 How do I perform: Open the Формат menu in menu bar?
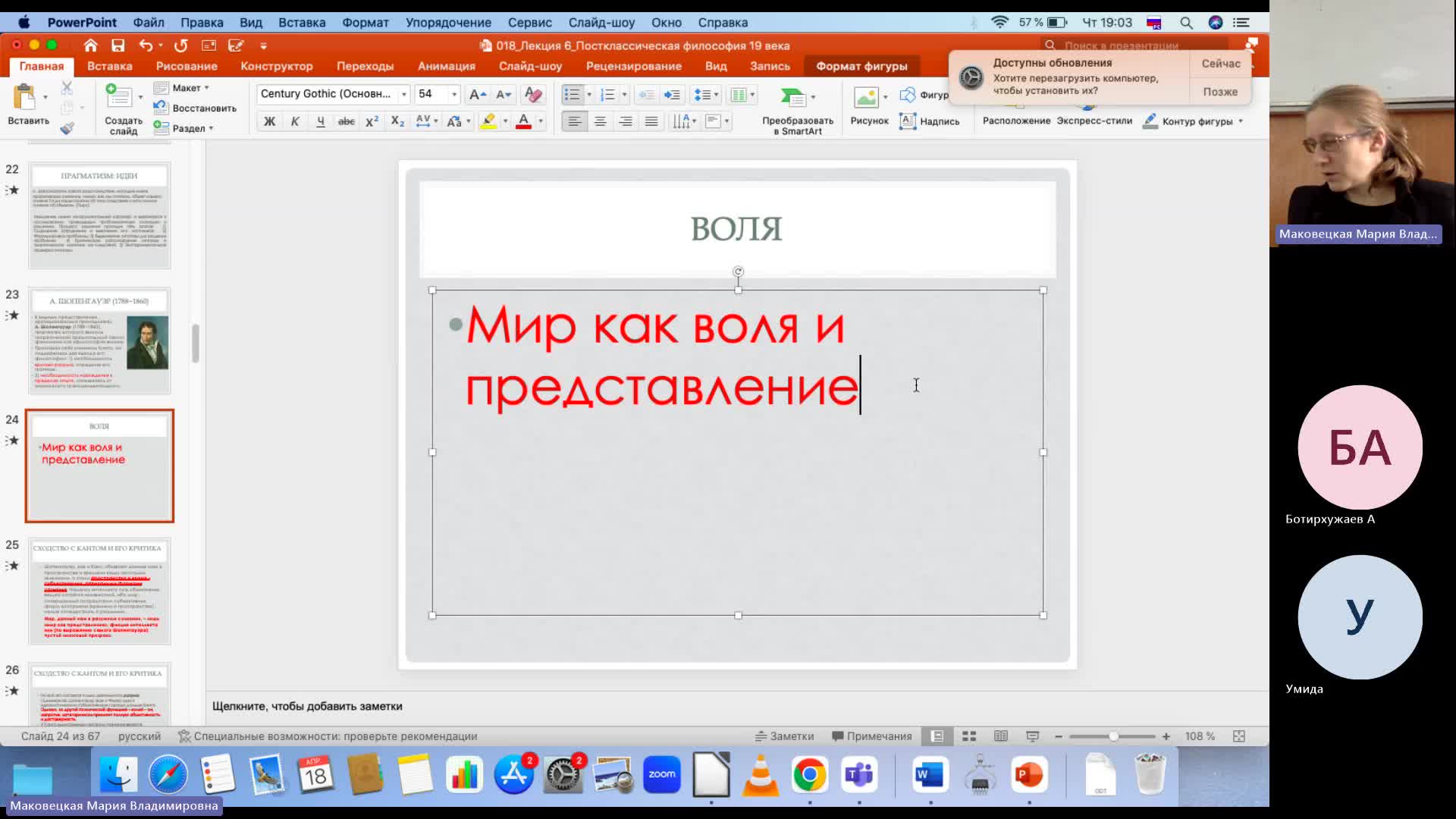(365, 23)
